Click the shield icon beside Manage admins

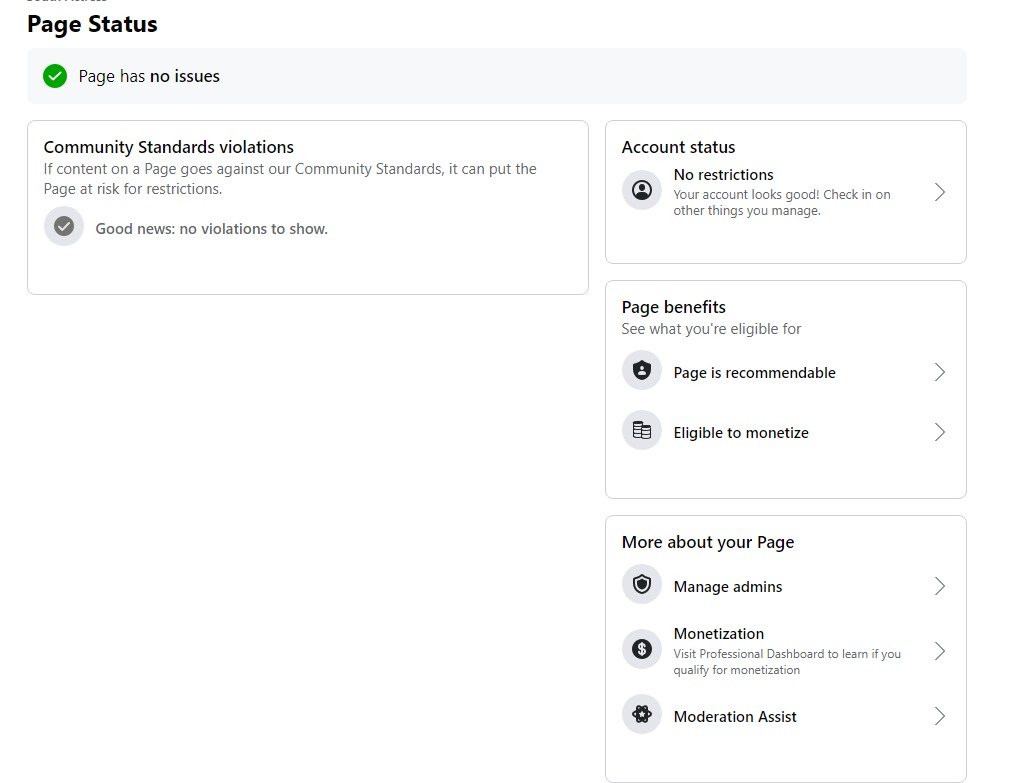coord(642,585)
